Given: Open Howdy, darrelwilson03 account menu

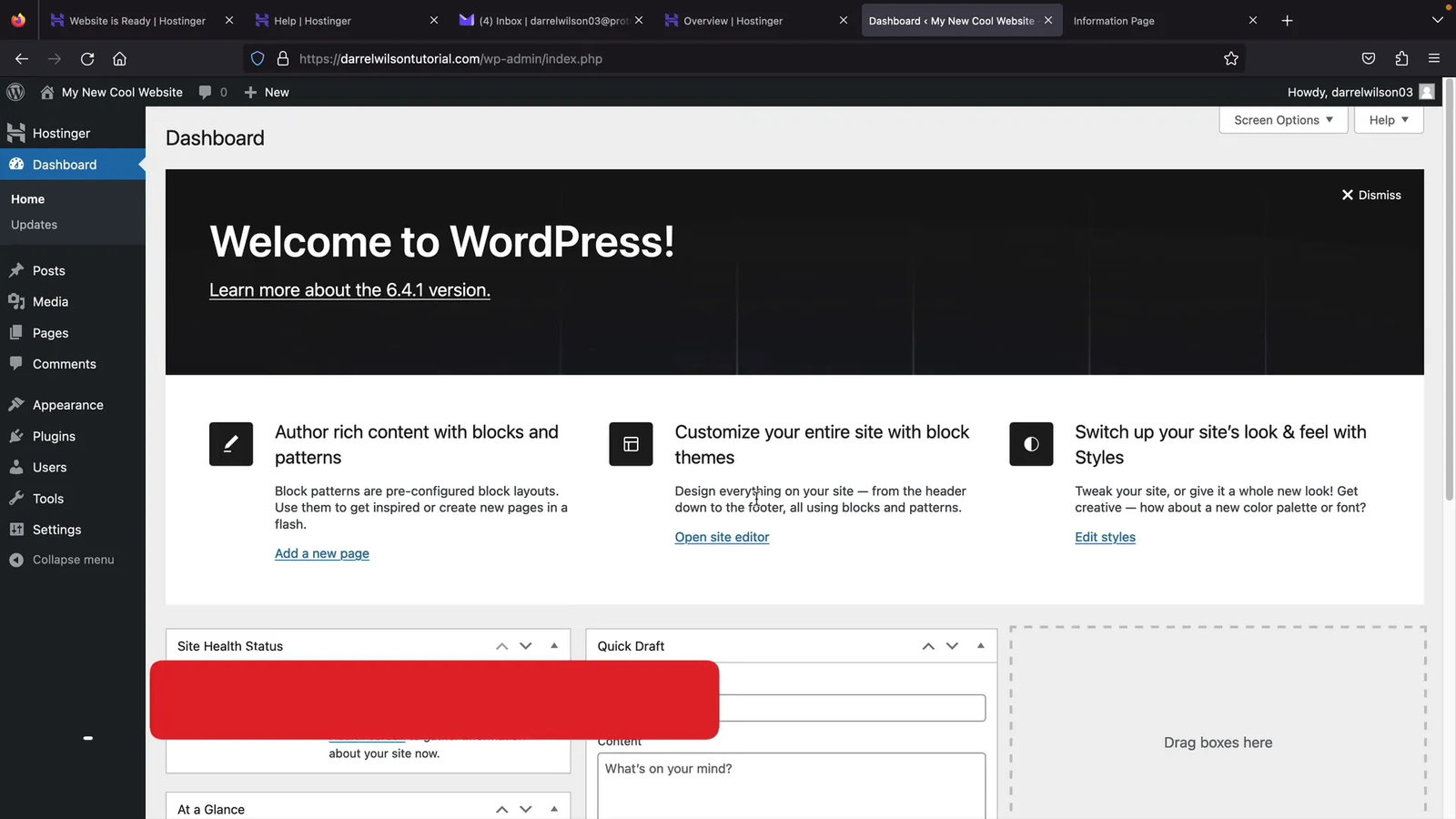Looking at the screenshot, I should [1360, 92].
